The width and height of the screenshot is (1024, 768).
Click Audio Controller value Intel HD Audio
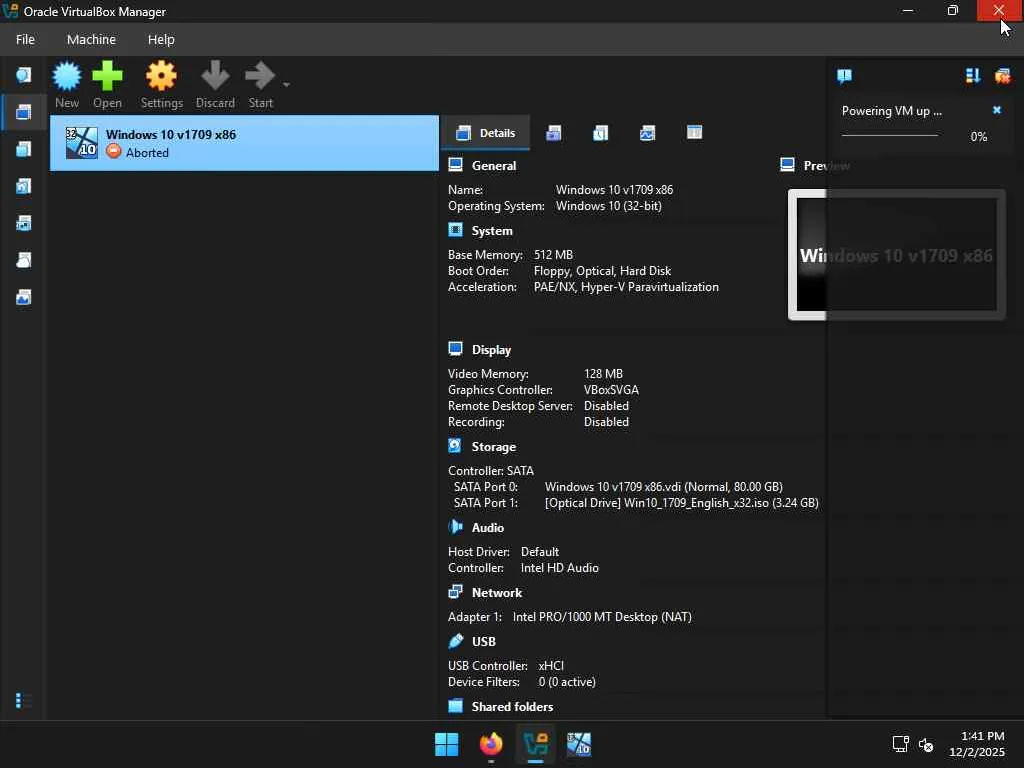click(x=560, y=568)
